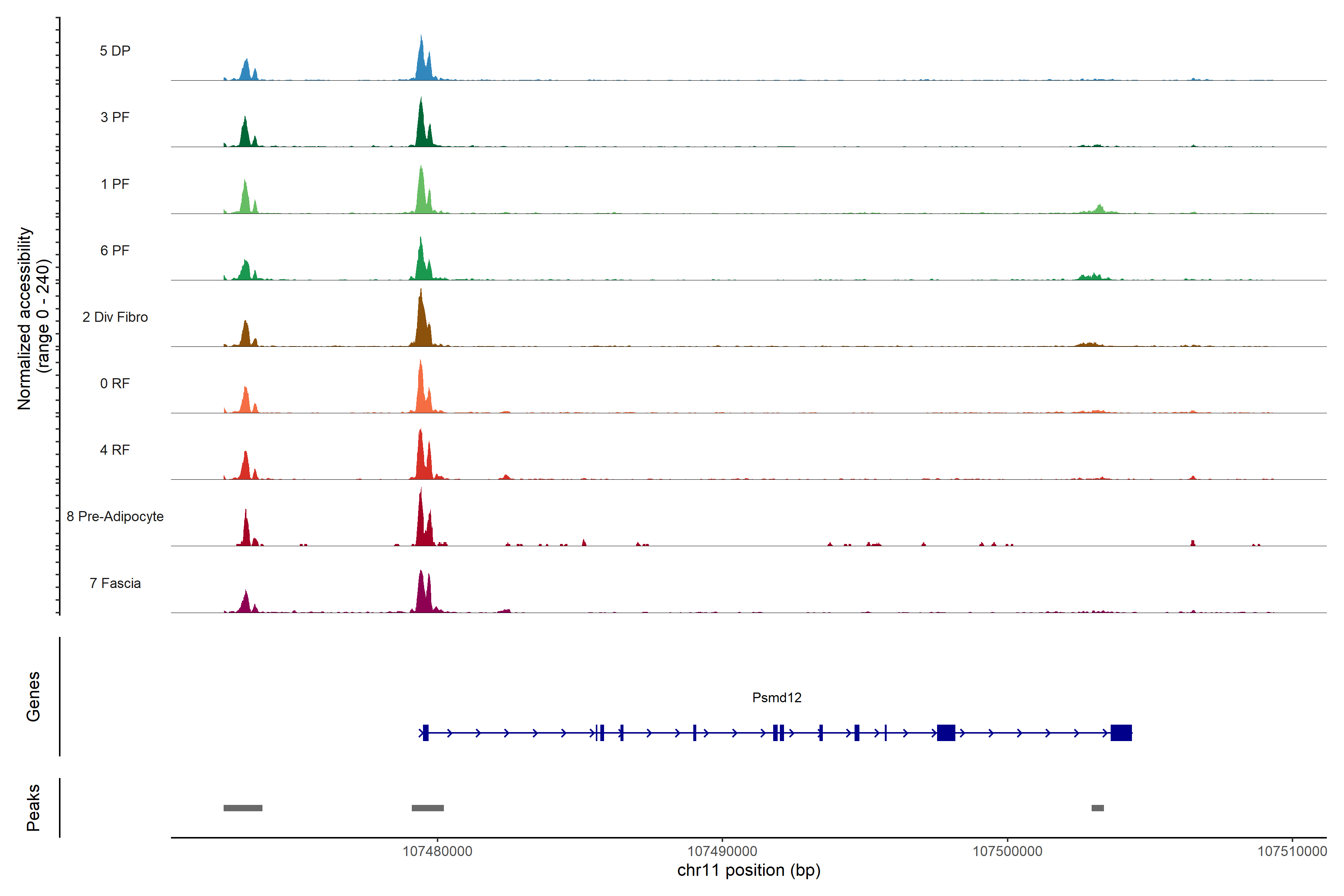Click the 8 Pre-Adipocyte track label
Screen dimensions: 1344x896
(115, 517)
